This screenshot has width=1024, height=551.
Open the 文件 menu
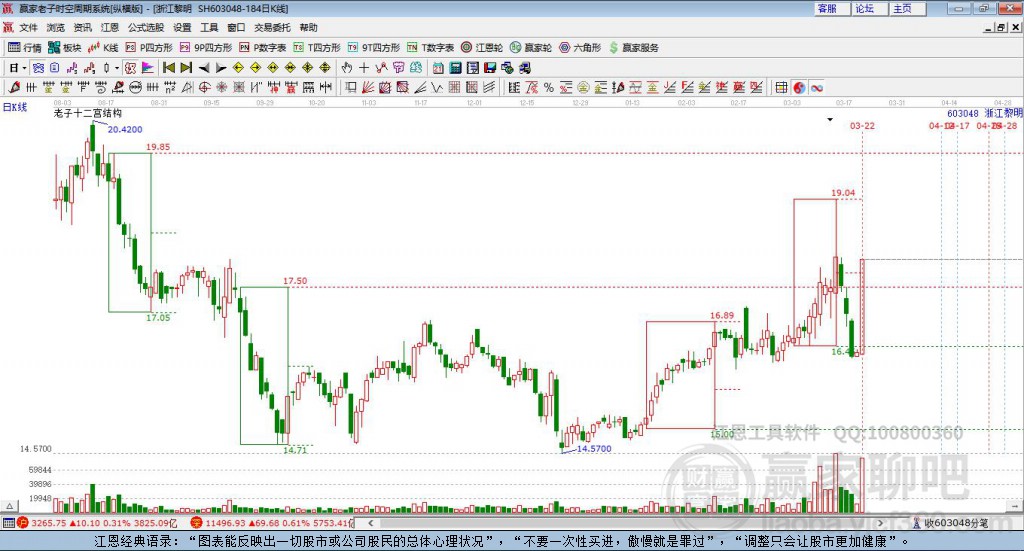point(29,27)
